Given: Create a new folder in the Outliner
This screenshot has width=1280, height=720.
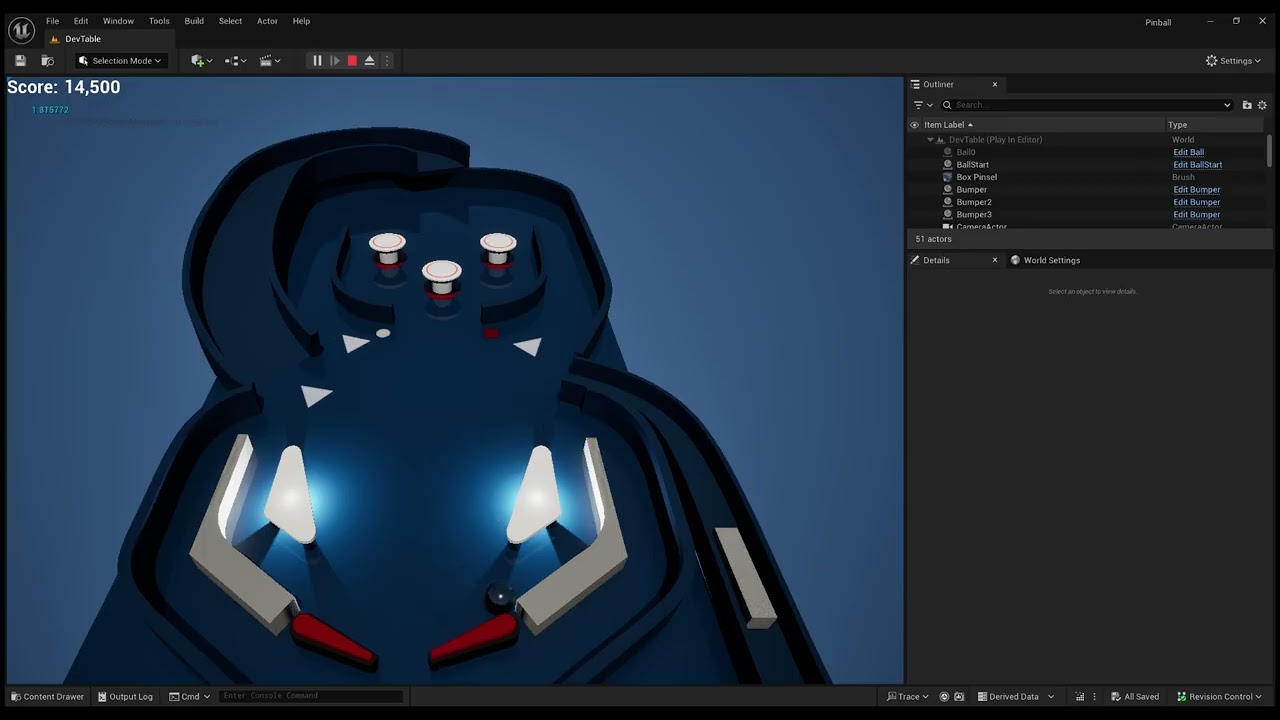Looking at the screenshot, I should pos(1247,105).
